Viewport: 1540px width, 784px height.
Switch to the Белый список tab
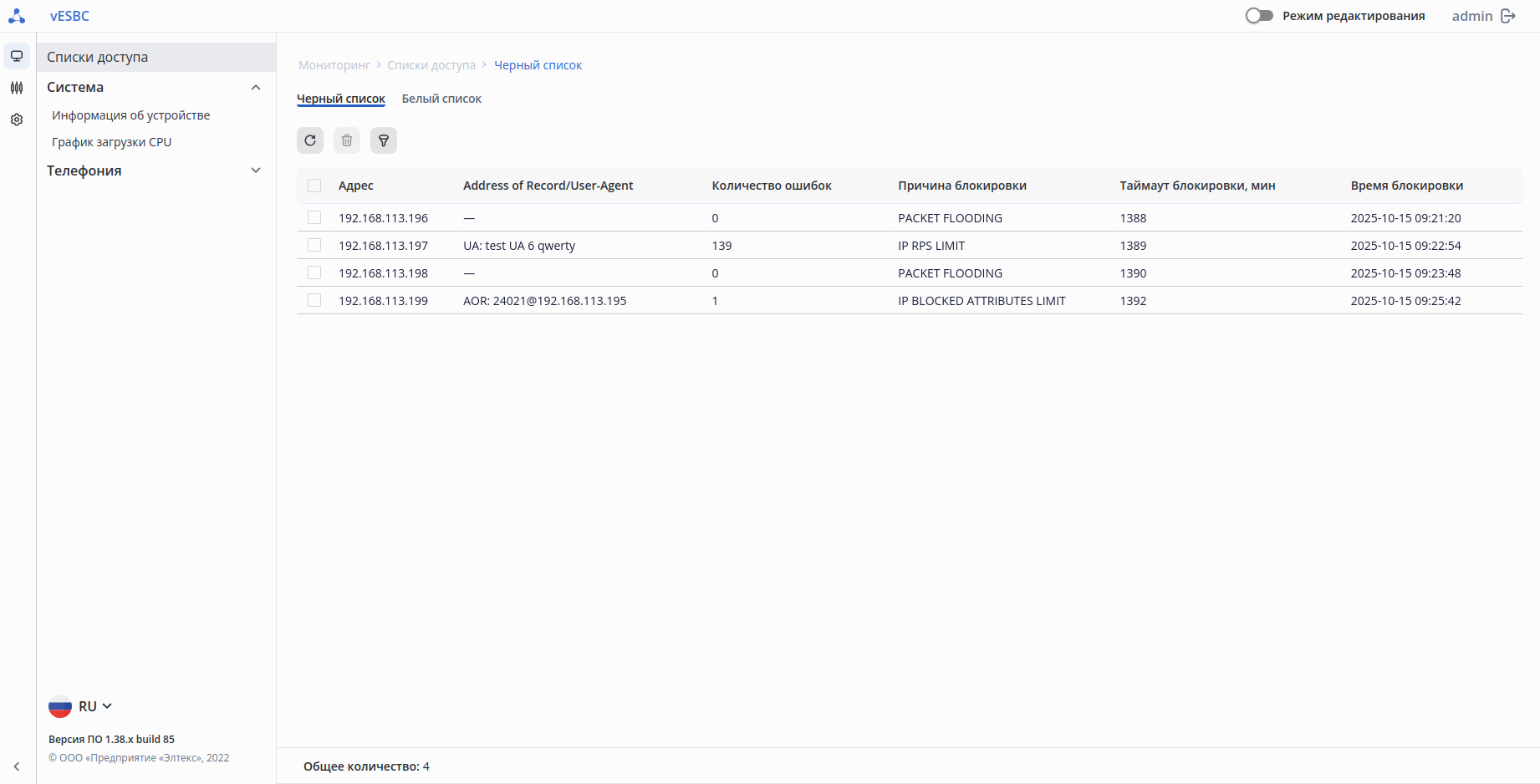click(x=441, y=99)
